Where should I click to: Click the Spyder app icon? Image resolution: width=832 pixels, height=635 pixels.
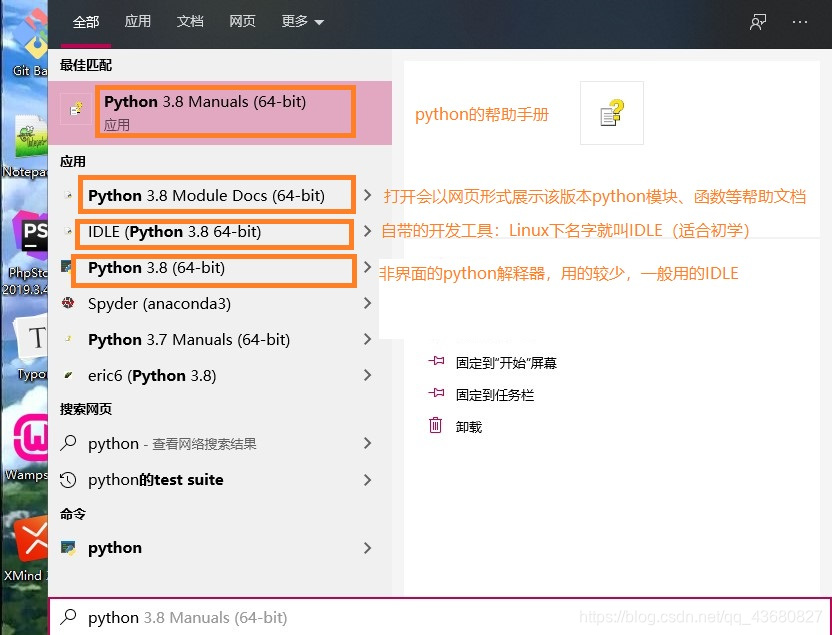68,303
